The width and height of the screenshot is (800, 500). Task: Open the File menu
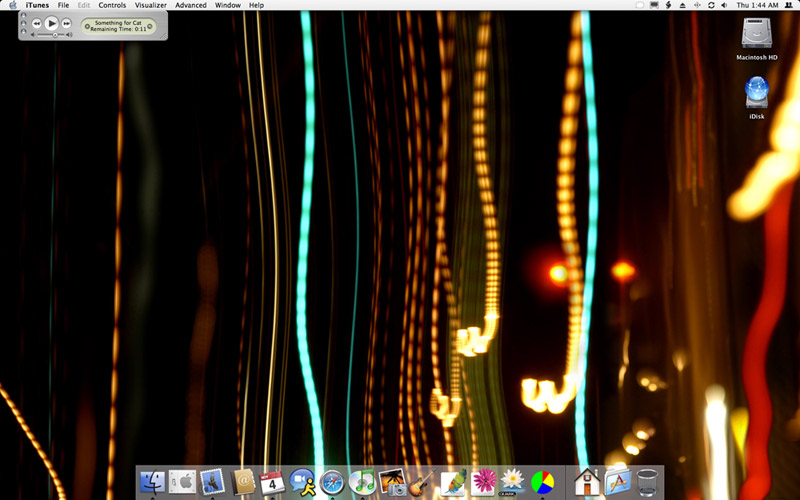point(63,5)
